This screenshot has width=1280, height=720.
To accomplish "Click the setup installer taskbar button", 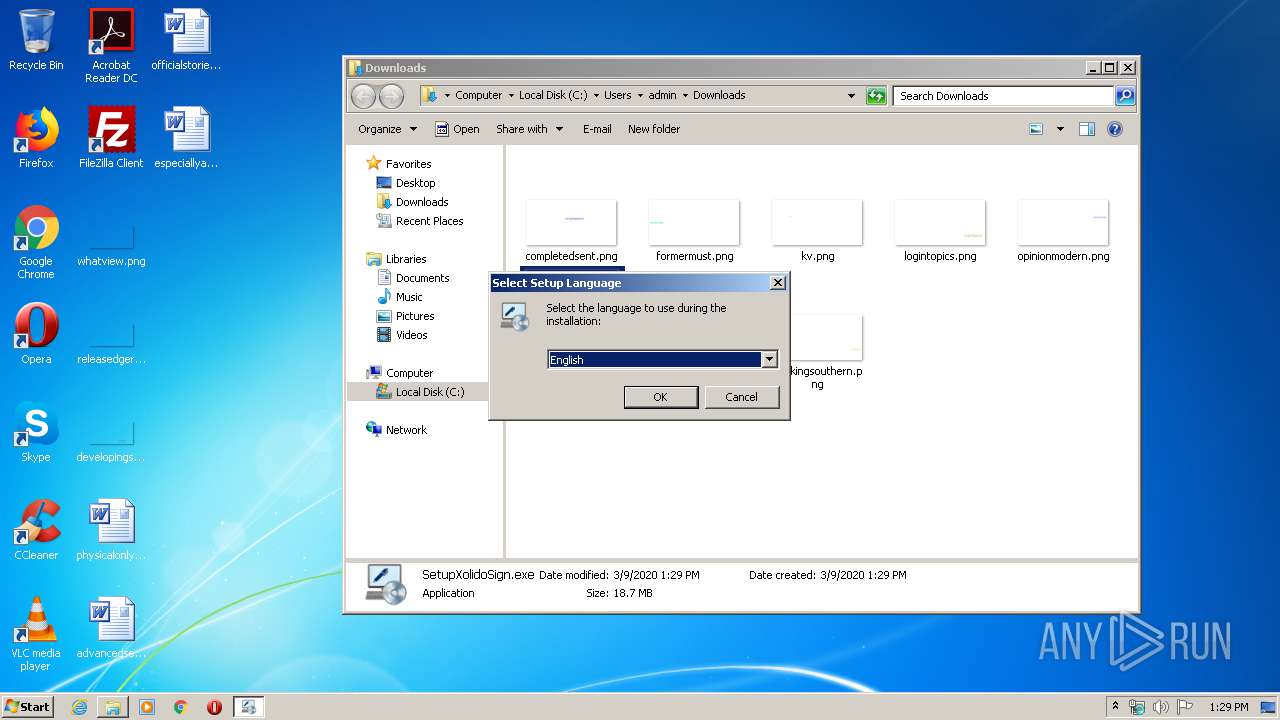I will (248, 707).
